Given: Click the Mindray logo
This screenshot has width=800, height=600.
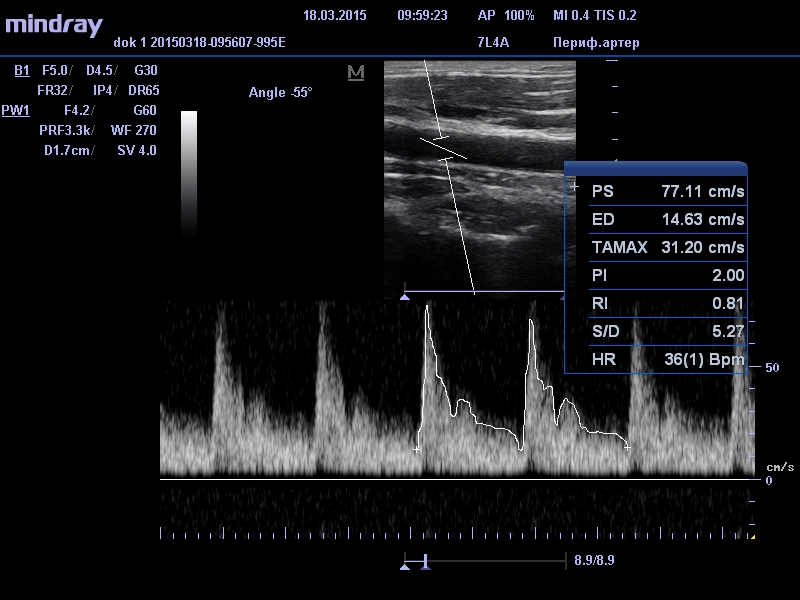Looking at the screenshot, I should 54,25.
